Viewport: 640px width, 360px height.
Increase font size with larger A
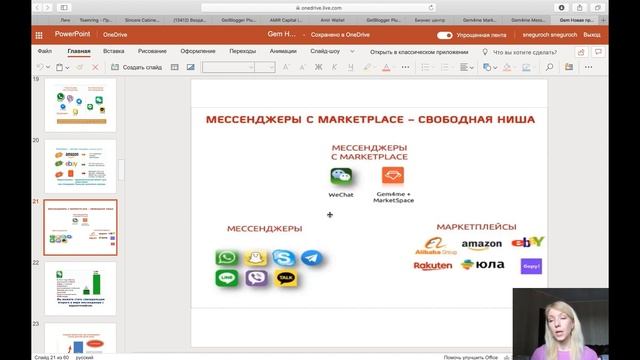click(286, 67)
